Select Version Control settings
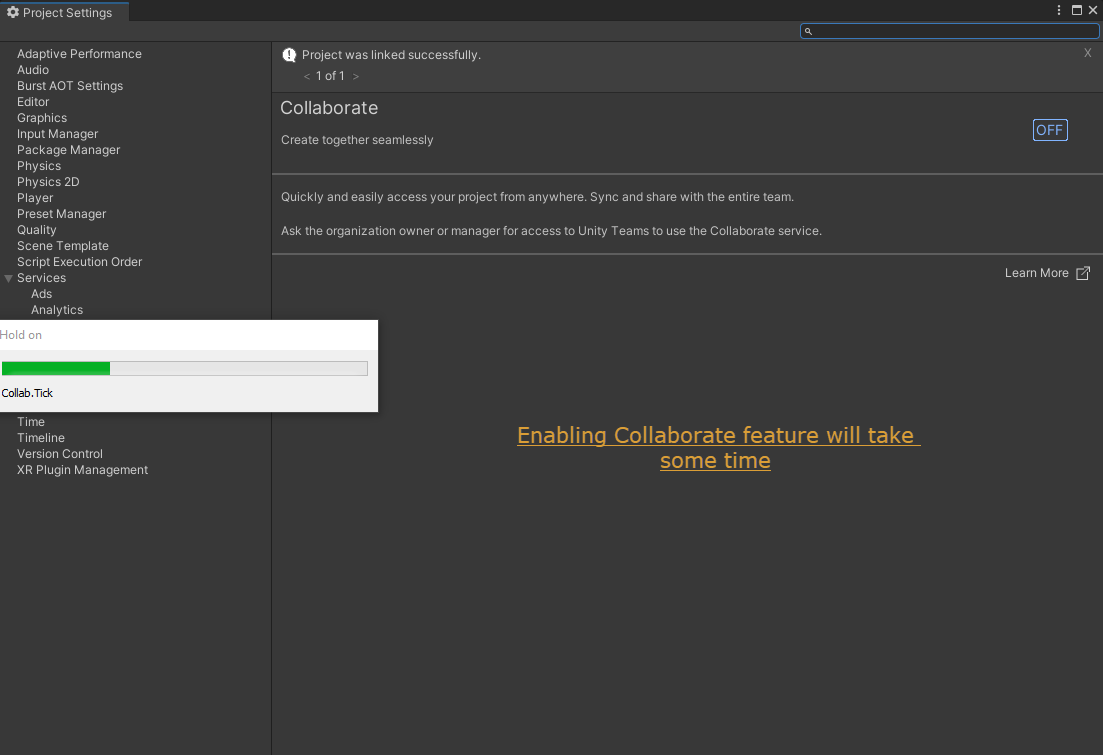Screen dimensions: 1103x755 coord(60,454)
